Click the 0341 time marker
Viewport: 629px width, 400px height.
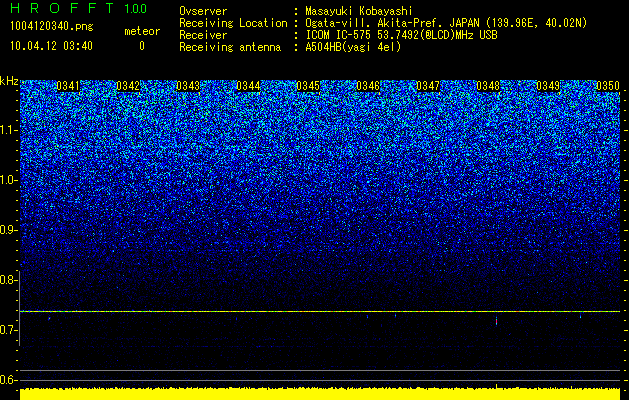pos(68,86)
